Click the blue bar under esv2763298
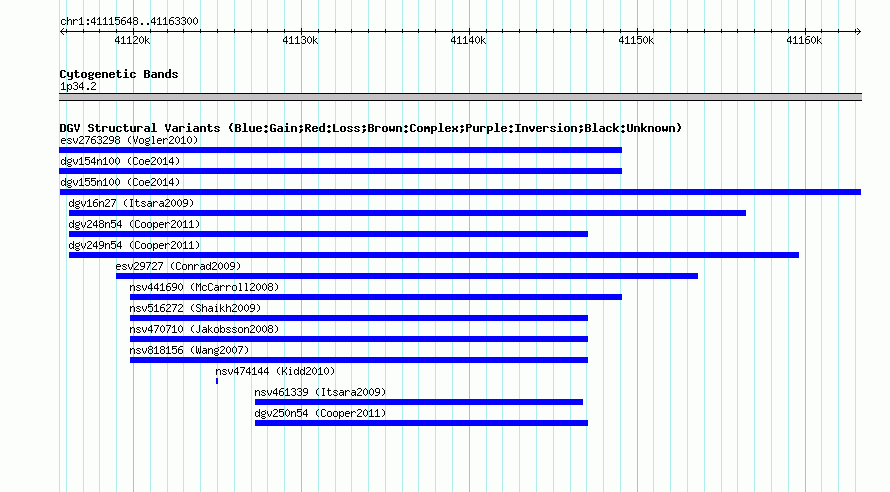 click(341, 150)
